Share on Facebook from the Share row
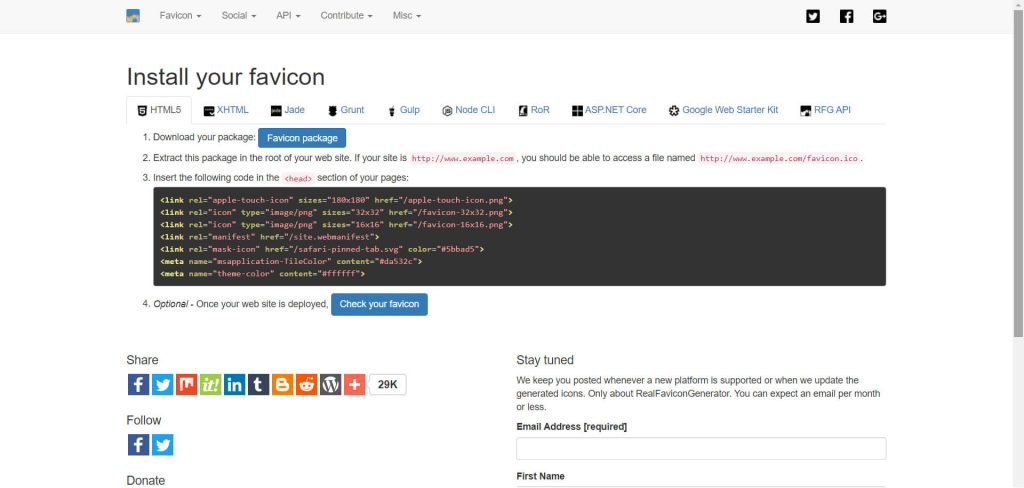The height and width of the screenshot is (488, 1024). (138, 384)
